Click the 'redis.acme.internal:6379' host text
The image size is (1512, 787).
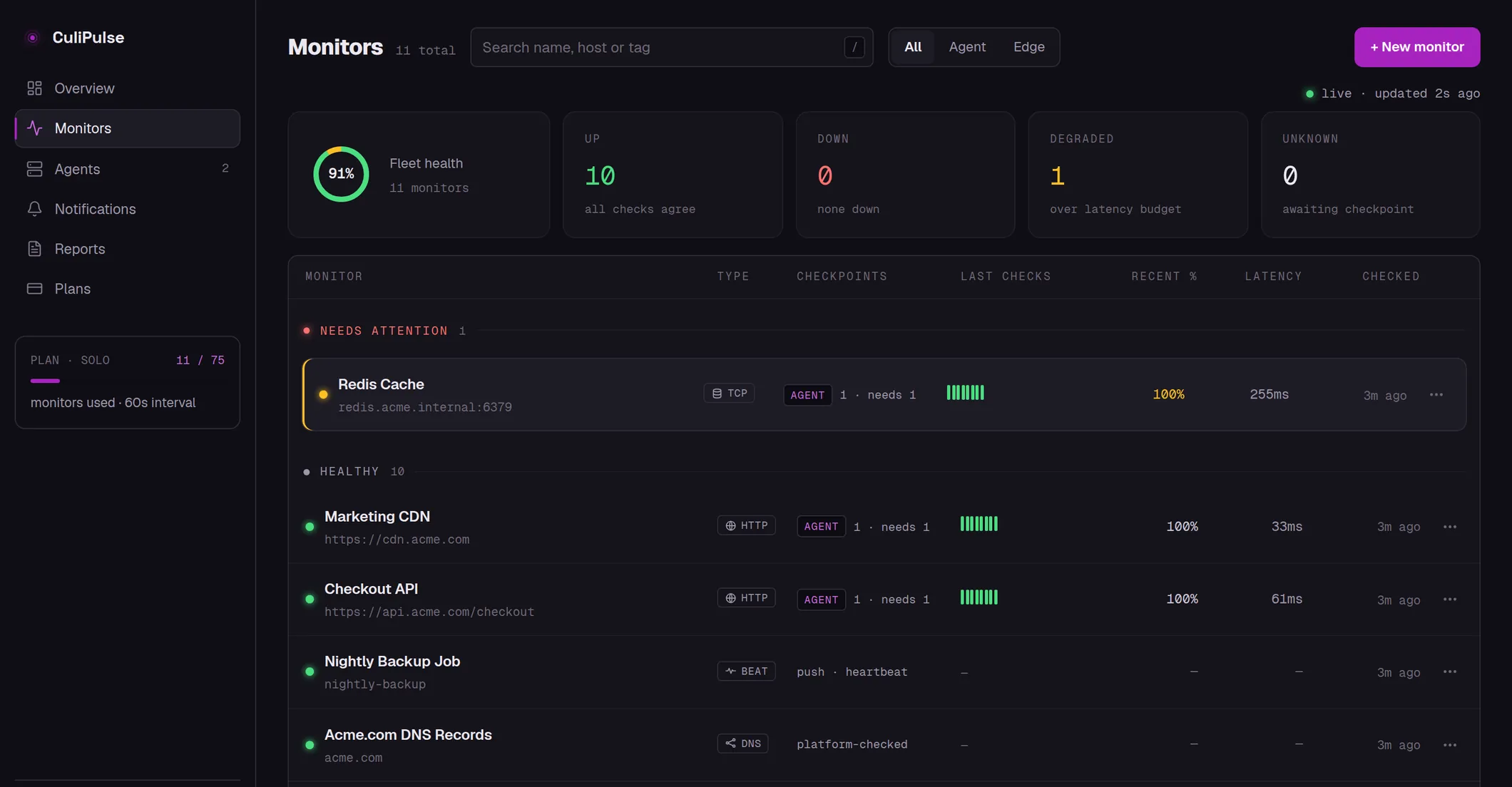point(425,408)
